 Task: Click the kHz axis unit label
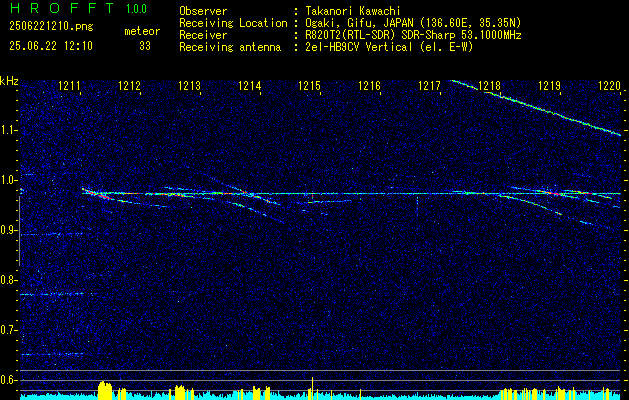click(x=9, y=81)
